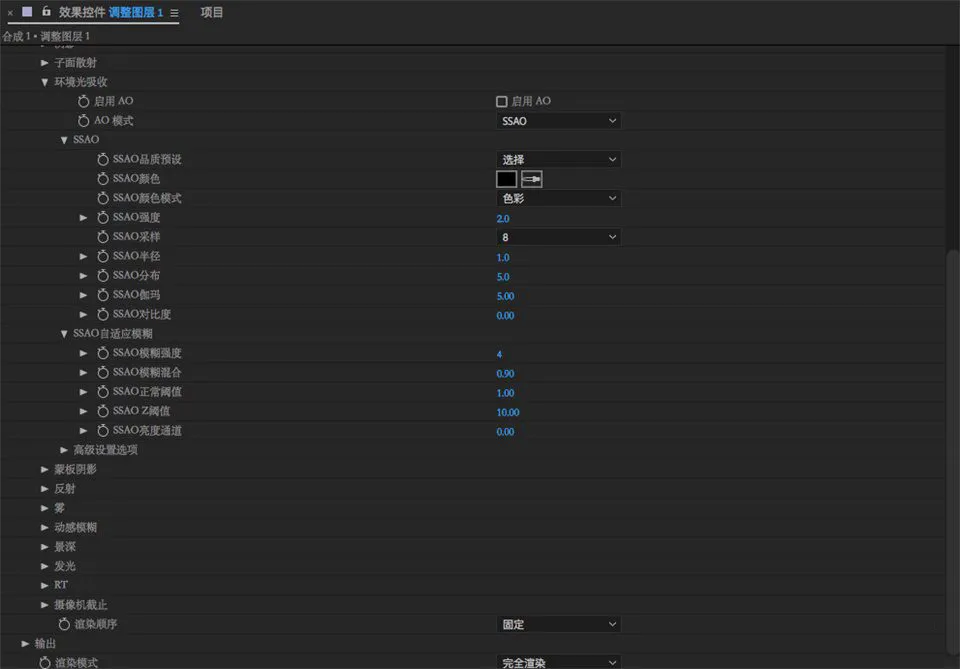
Task: Click the SSAO颜色 eyedropper icon
Action: [532, 179]
